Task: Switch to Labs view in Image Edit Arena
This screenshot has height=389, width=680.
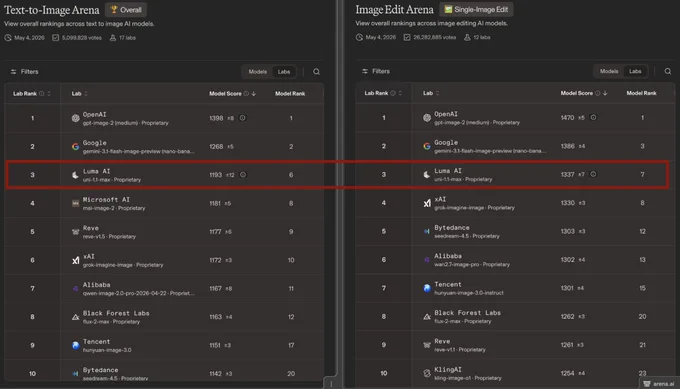Action: point(635,71)
